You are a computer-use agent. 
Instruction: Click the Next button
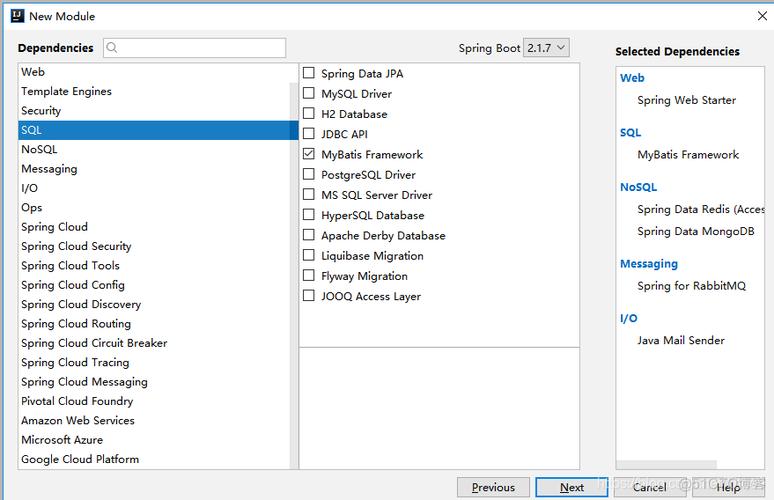click(x=572, y=487)
